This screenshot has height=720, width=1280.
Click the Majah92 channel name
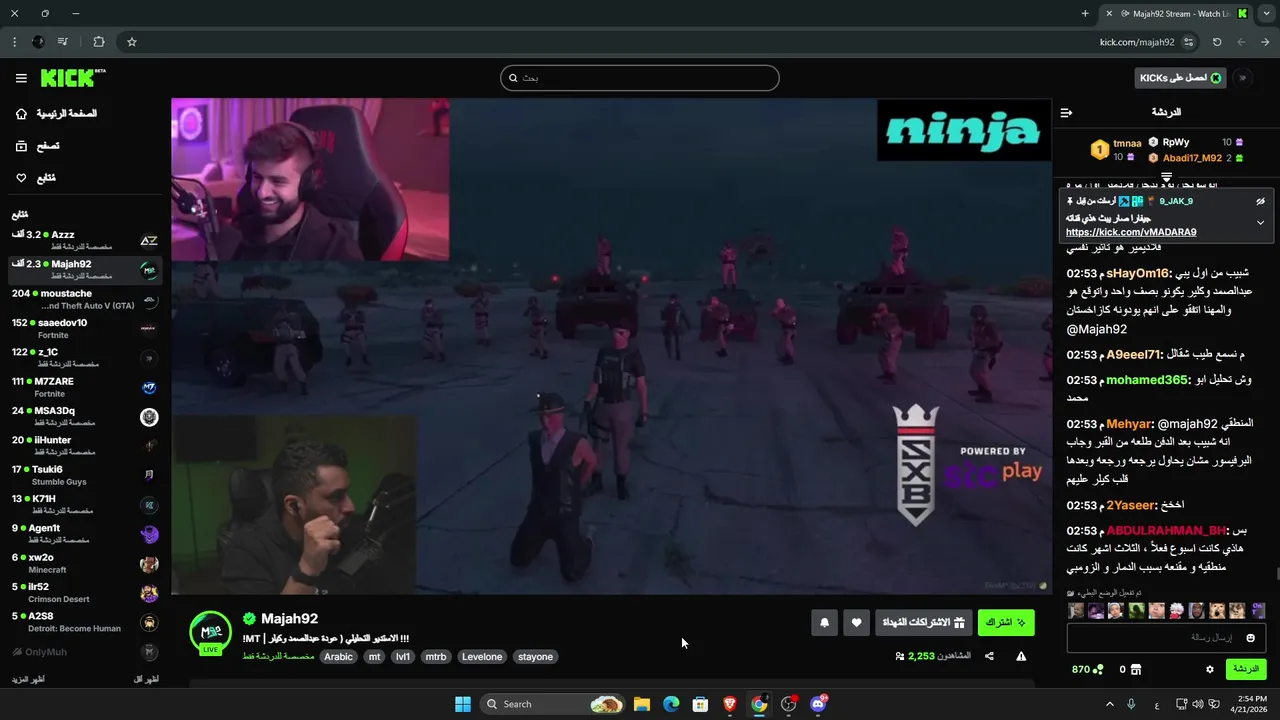tap(289, 619)
